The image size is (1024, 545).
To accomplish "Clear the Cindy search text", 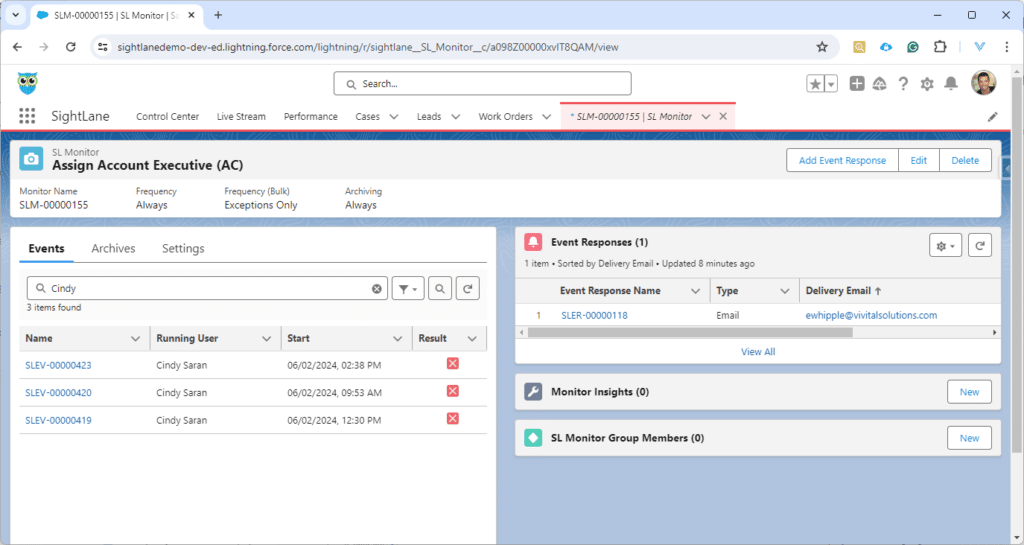I will pos(377,288).
